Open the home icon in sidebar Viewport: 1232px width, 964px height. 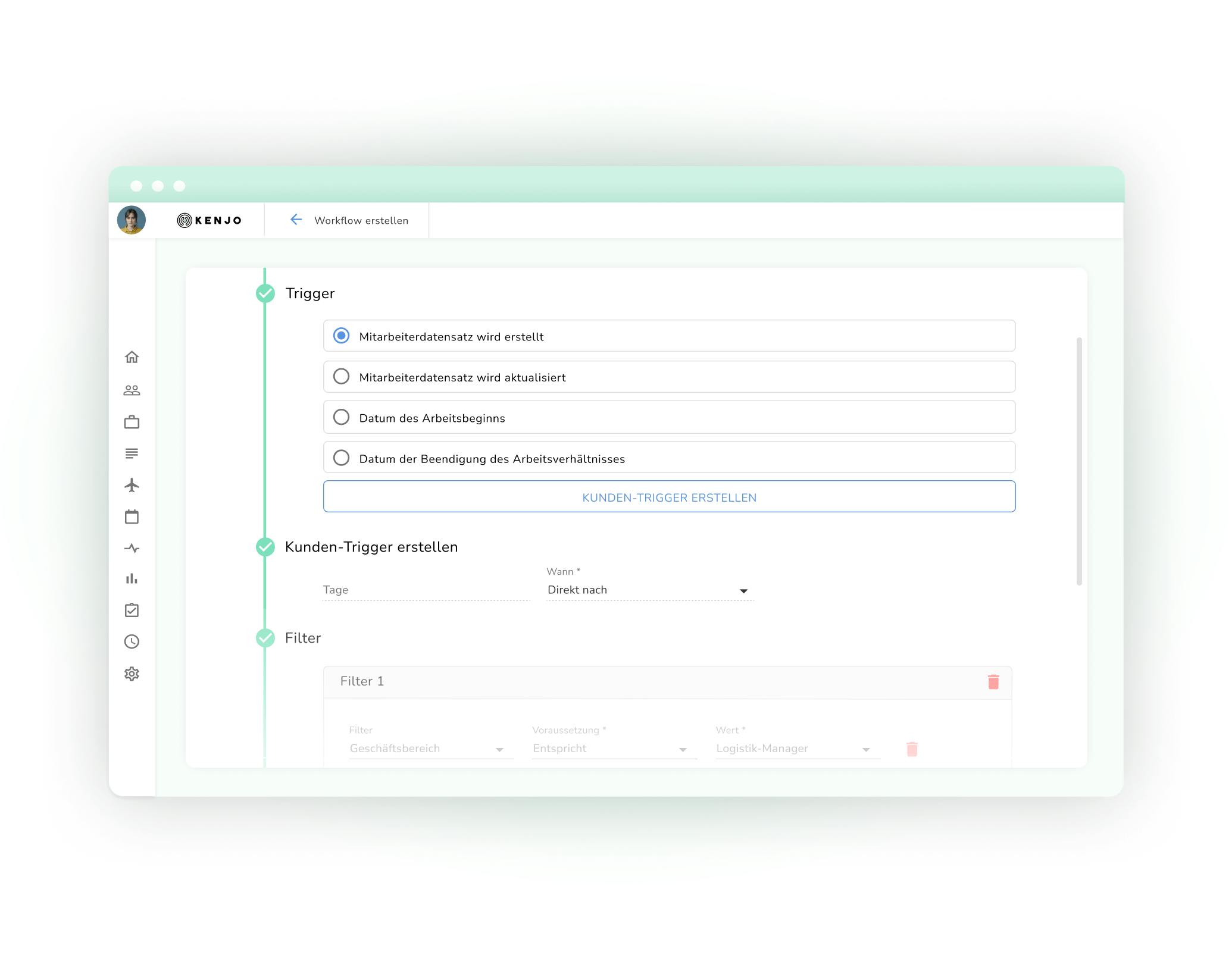(132, 357)
